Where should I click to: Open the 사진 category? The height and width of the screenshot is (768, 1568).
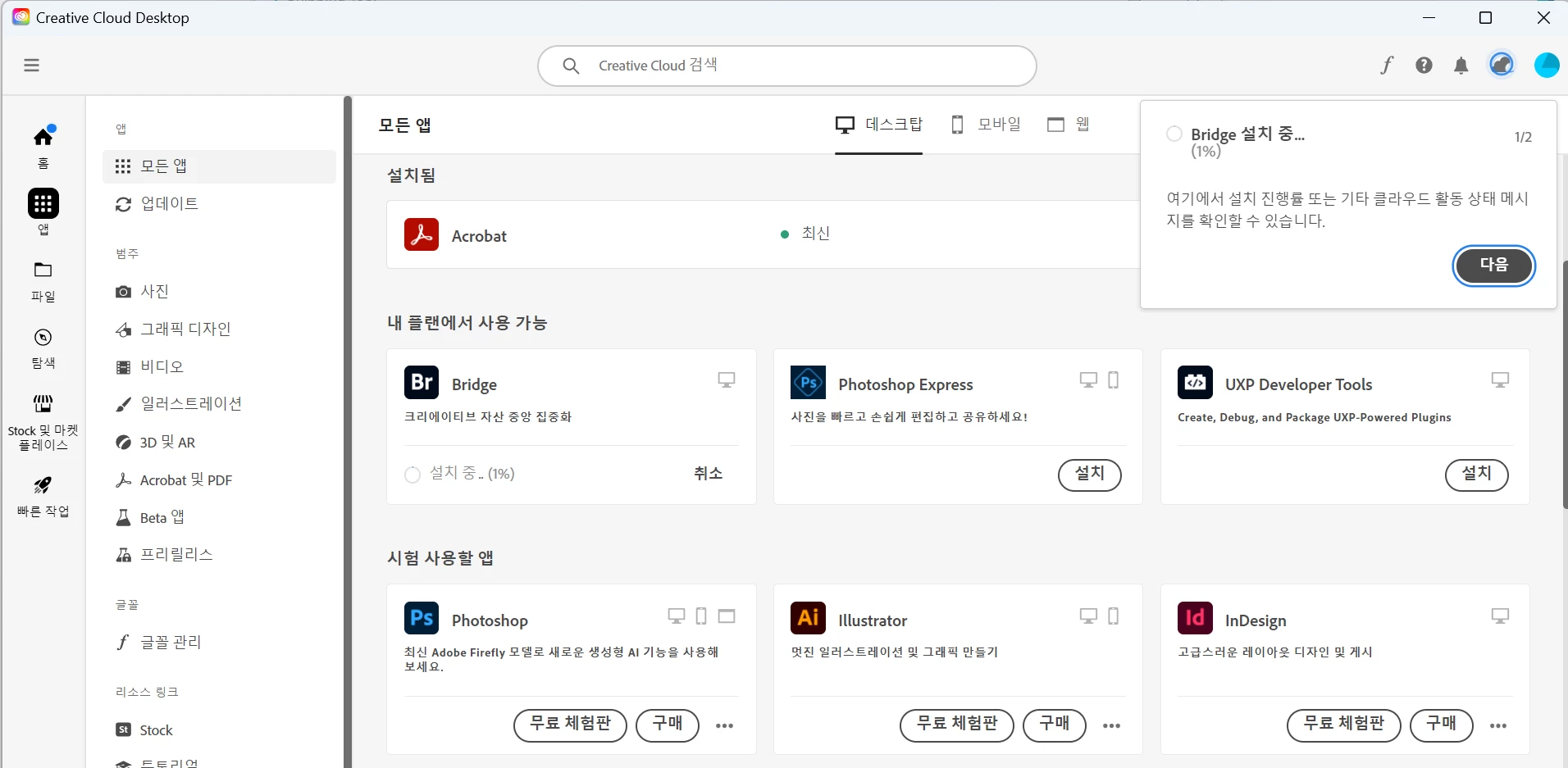219,291
